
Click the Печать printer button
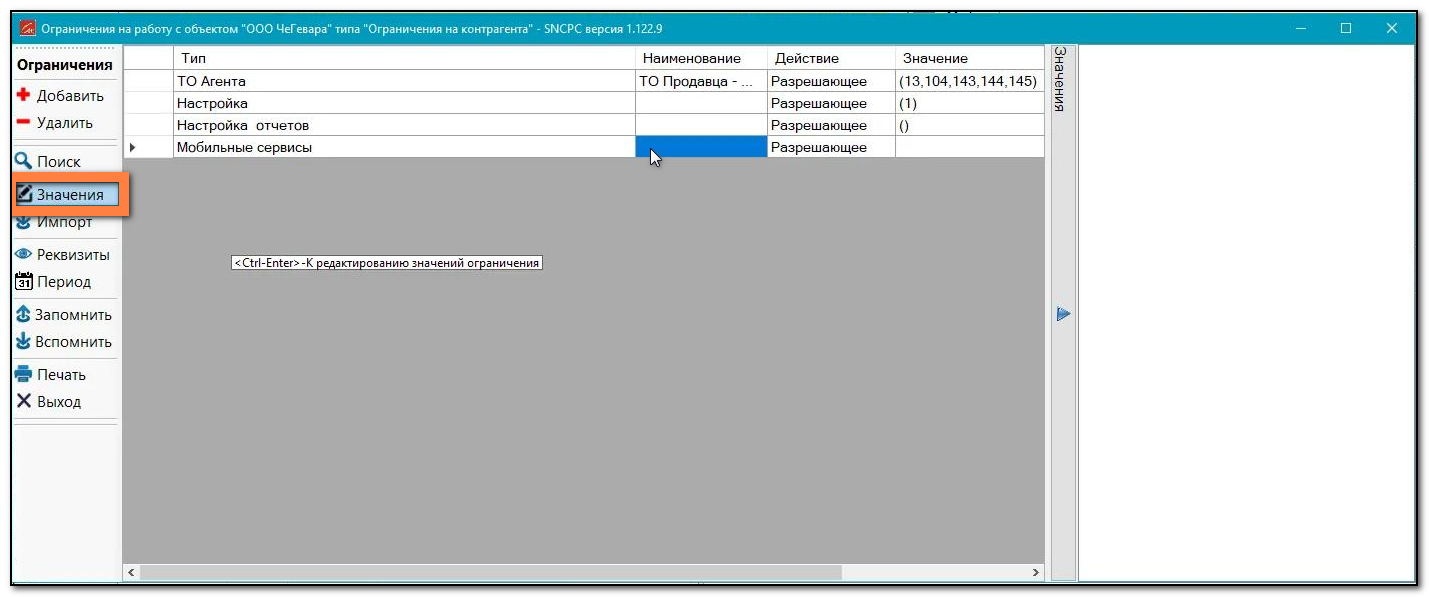tap(51, 375)
